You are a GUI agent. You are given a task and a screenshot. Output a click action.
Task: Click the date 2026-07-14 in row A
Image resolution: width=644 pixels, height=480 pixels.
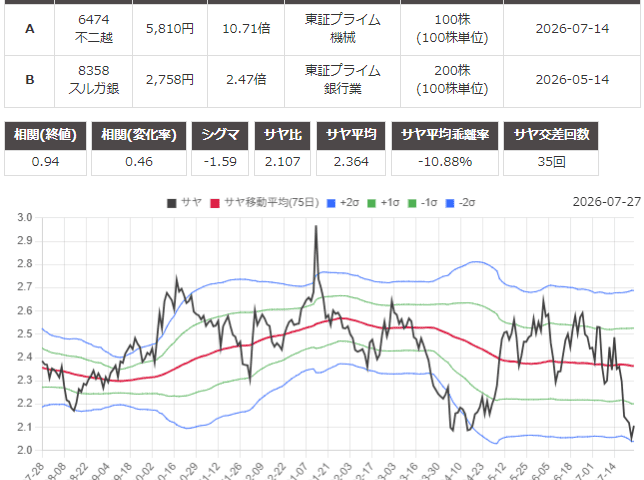tap(572, 29)
